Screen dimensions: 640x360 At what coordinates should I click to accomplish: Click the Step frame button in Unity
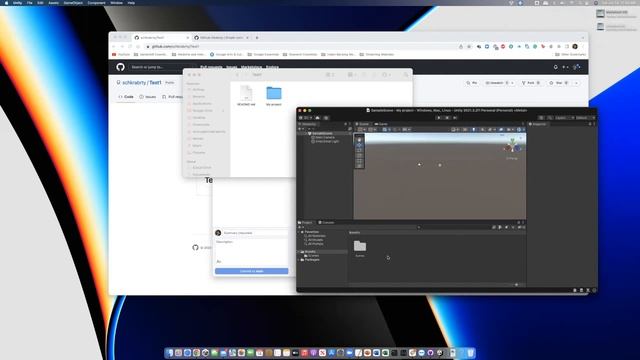[455, 118]
